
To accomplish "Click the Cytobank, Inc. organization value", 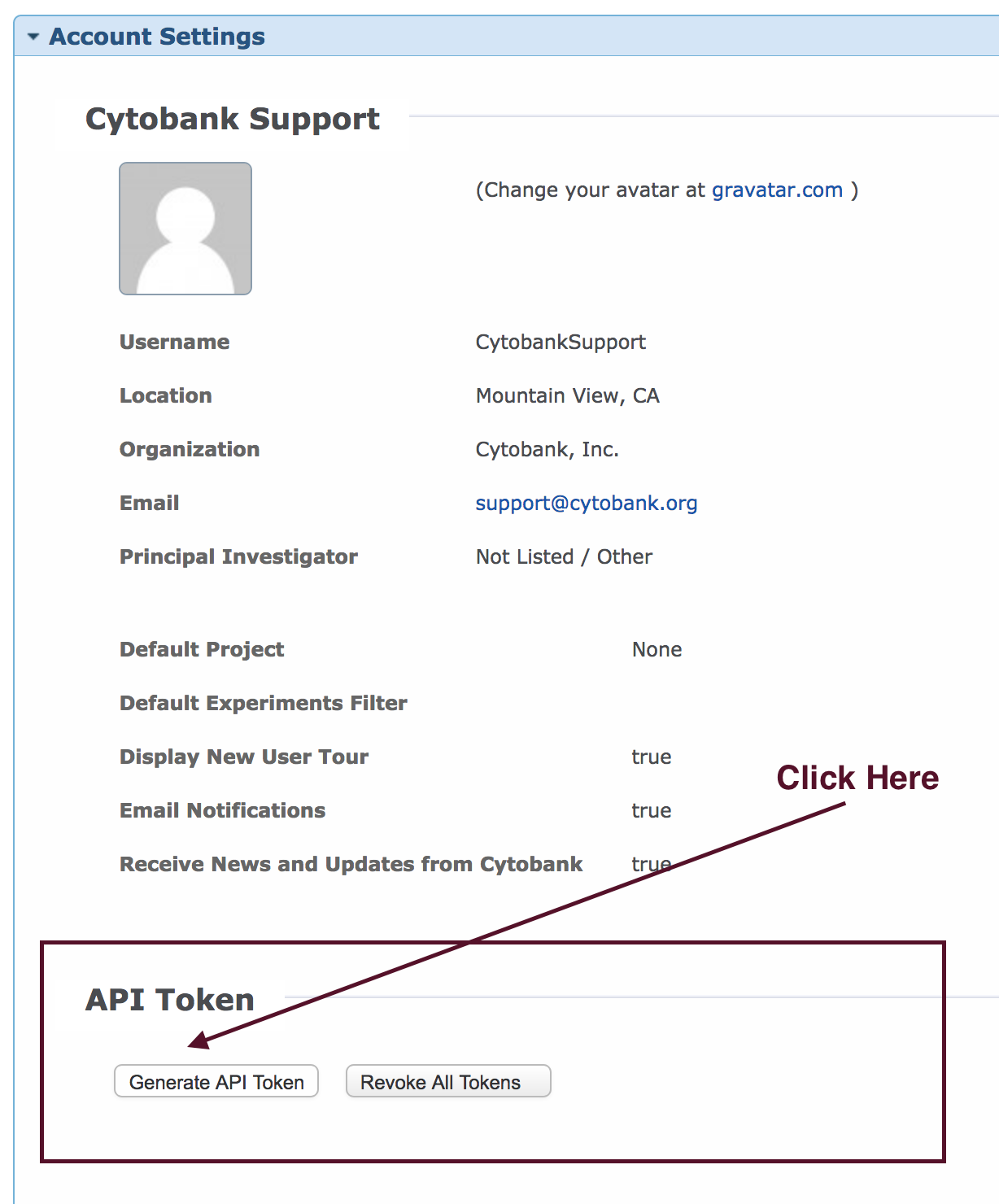I will (547, 450).
